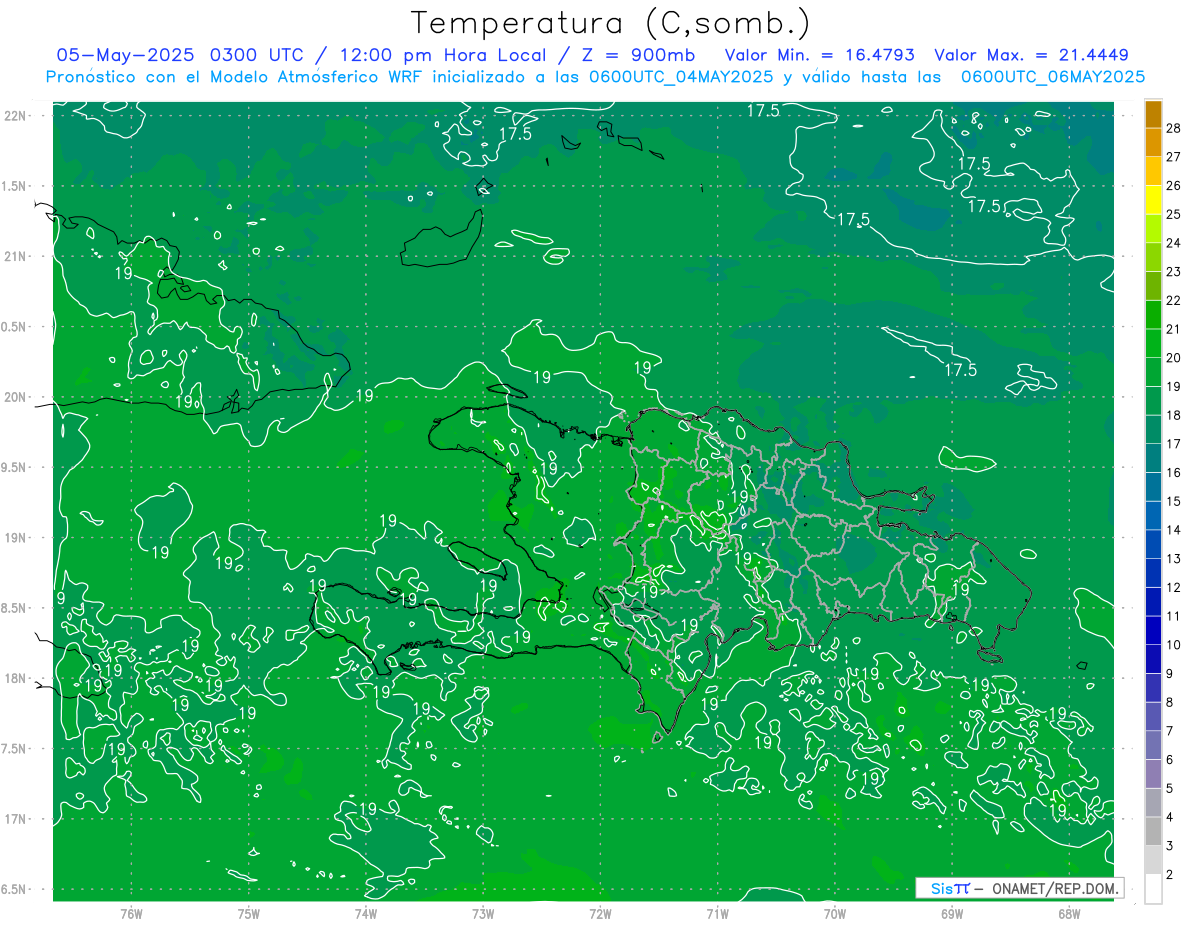Click the "19N" latitude axis label
The image size is (1200, 927).
point(14,538)
